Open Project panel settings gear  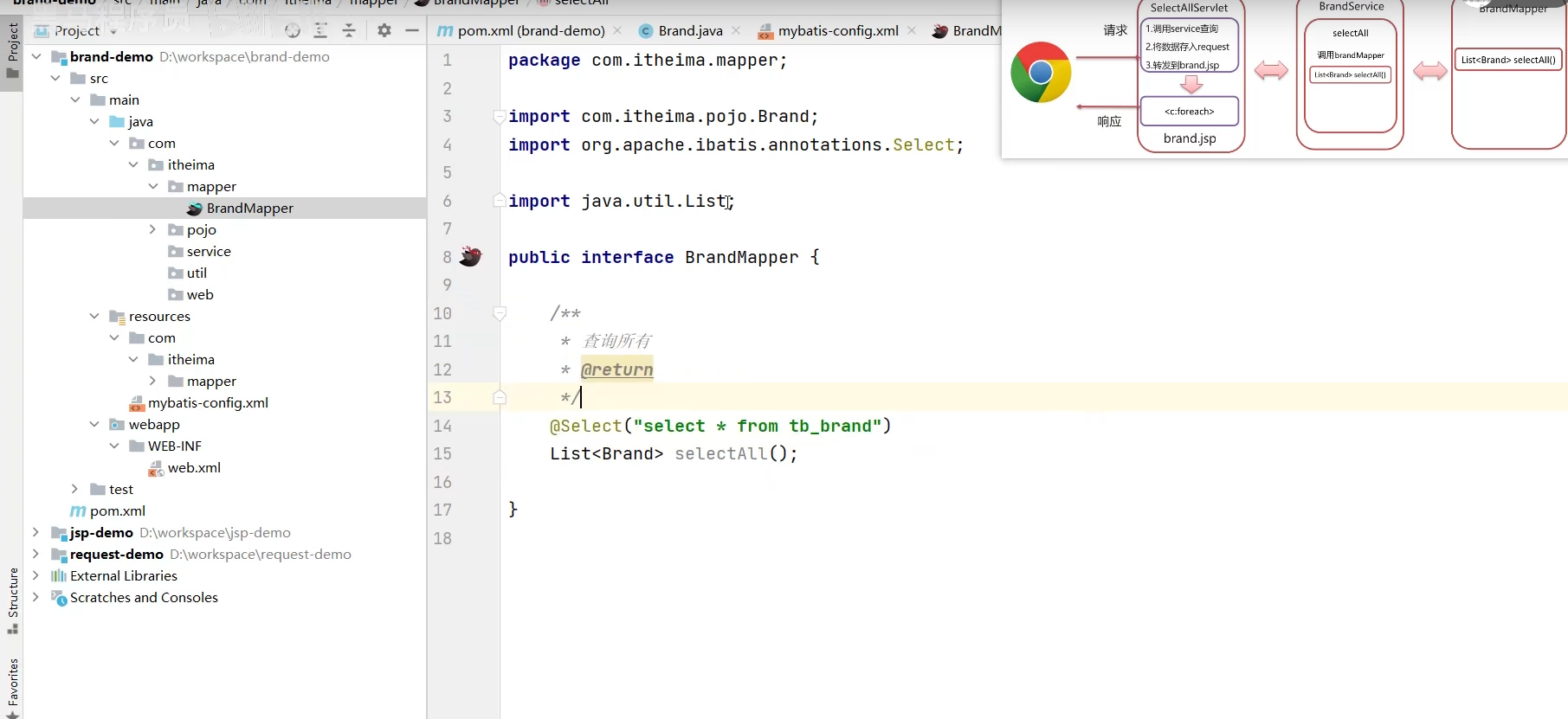click(x=384, y=31)
